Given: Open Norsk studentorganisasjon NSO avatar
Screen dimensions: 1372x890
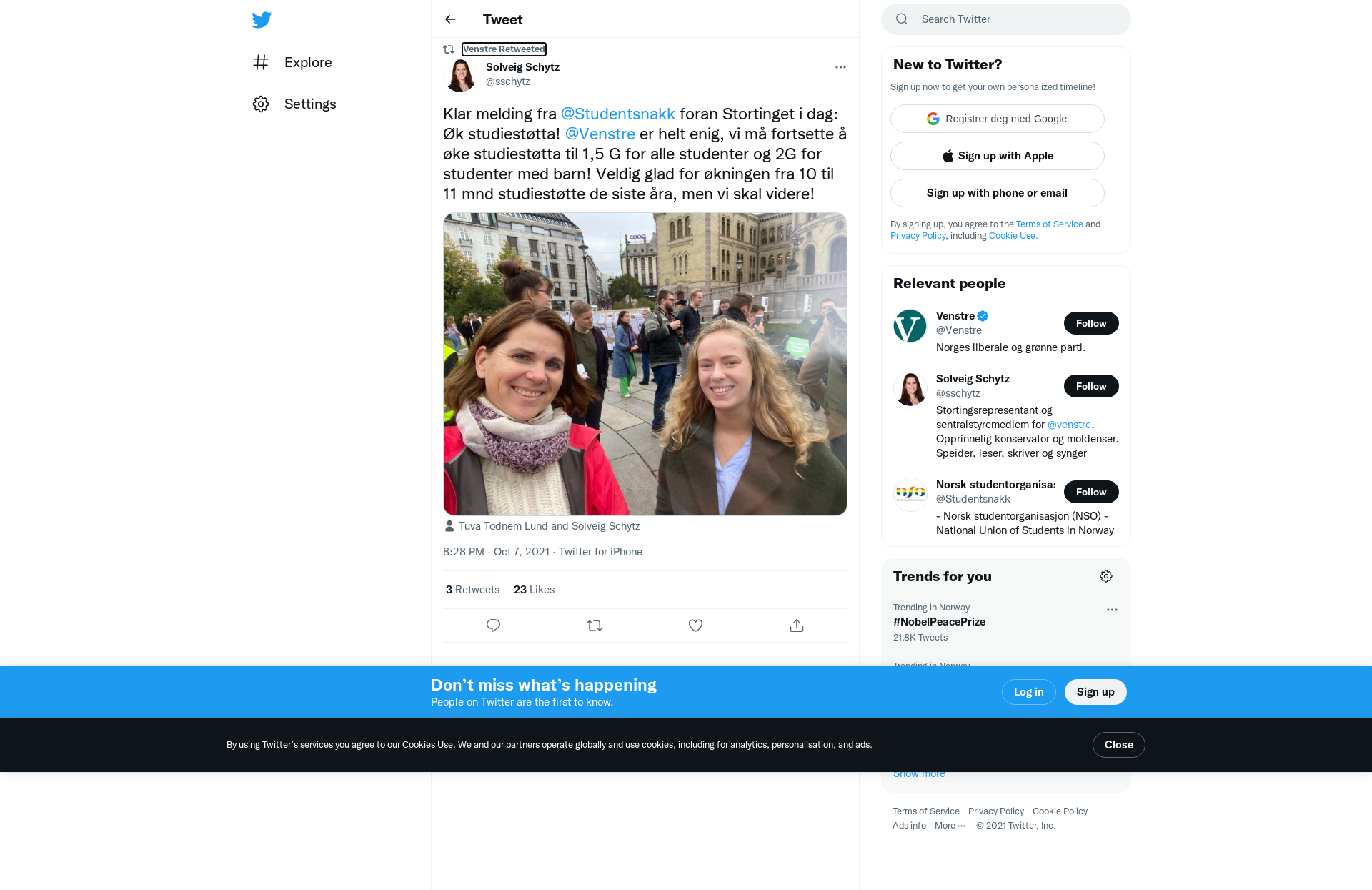Looking at the screenshot, I should (x=910, y=495).
